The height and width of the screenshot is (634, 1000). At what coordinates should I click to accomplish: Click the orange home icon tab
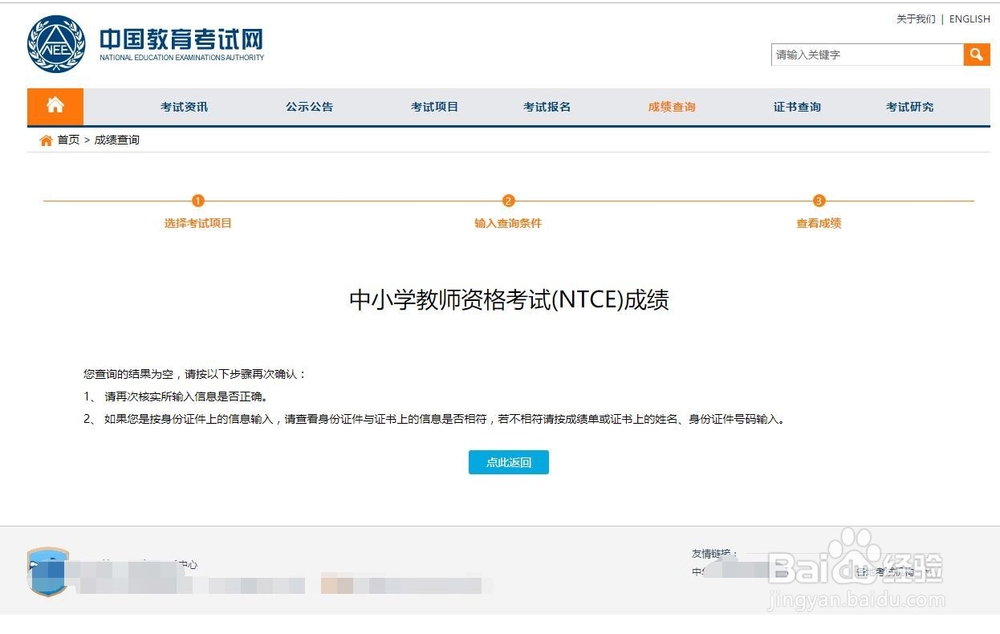(55, 106)
